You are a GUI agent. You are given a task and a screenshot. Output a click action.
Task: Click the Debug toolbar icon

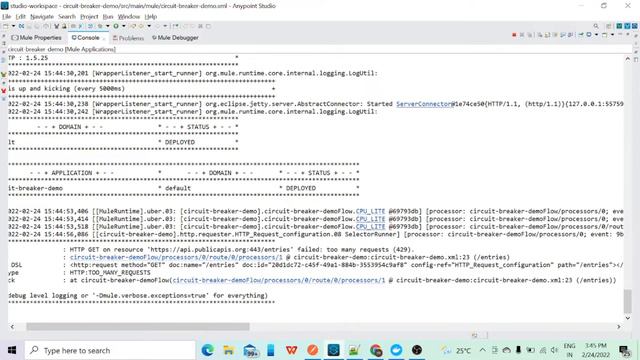point(100,26)
